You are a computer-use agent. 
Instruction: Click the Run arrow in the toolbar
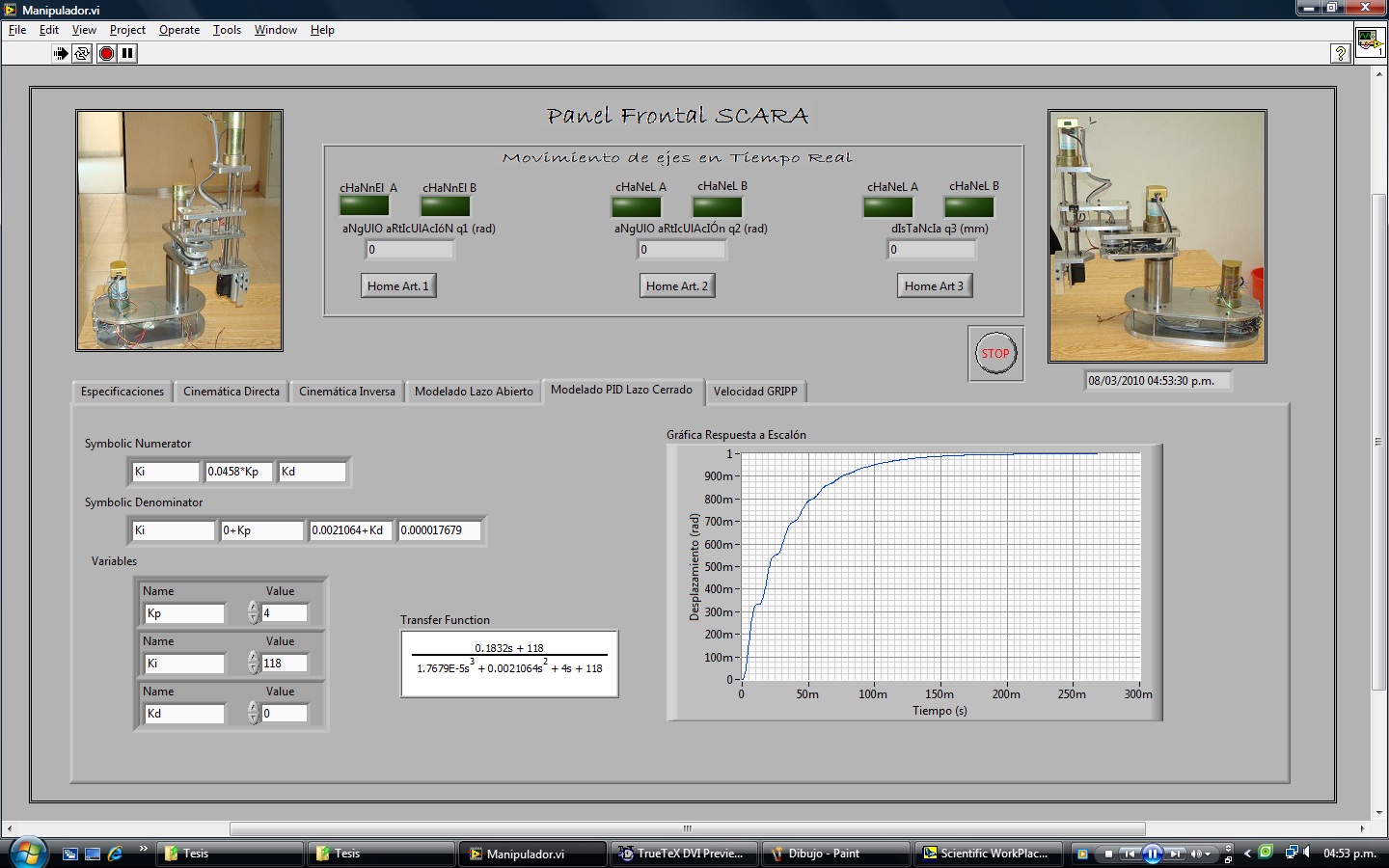(61, 54)
